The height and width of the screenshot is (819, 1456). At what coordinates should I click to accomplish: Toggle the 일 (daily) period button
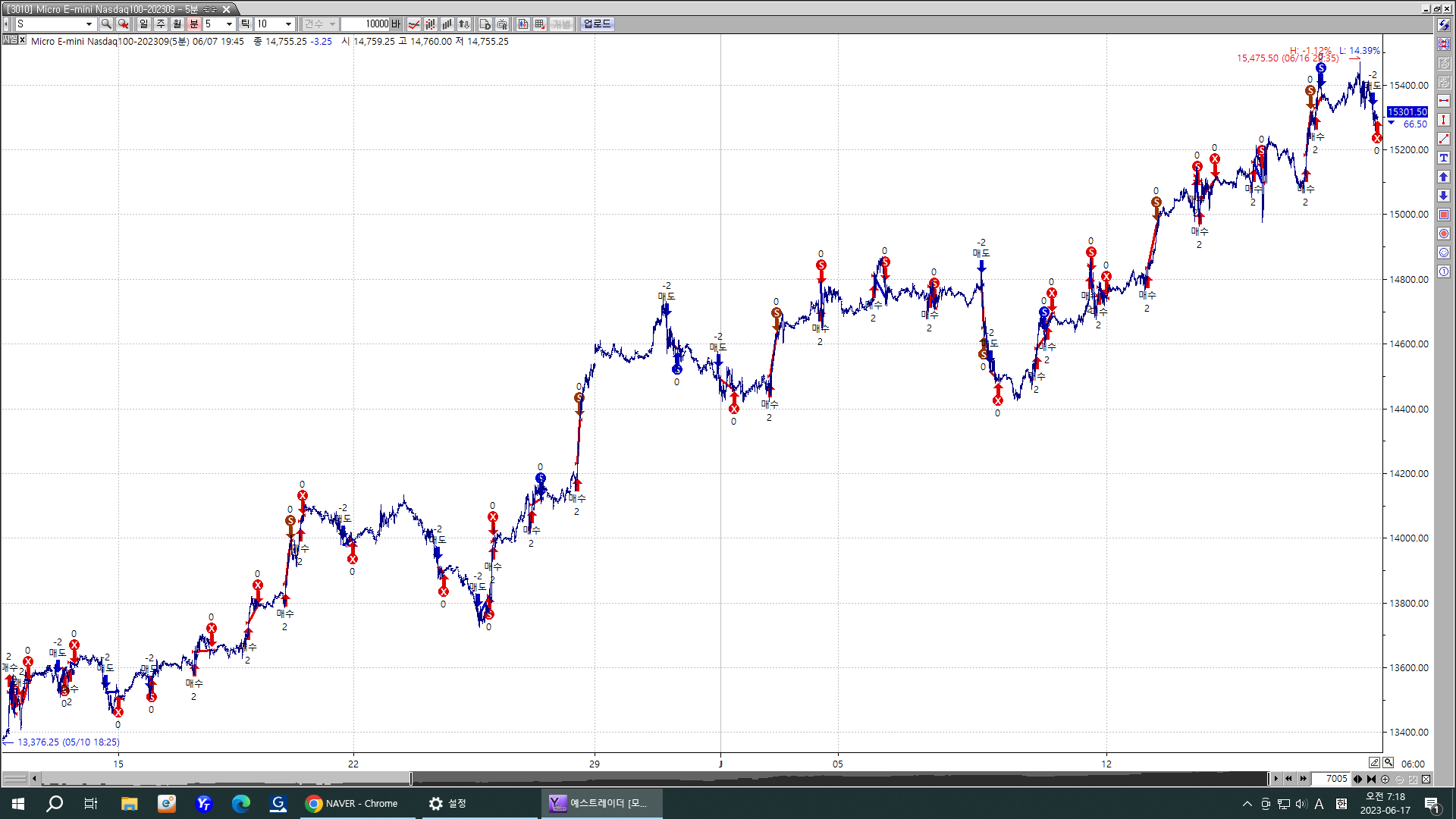pyautogui.click(x=144, y=24)
